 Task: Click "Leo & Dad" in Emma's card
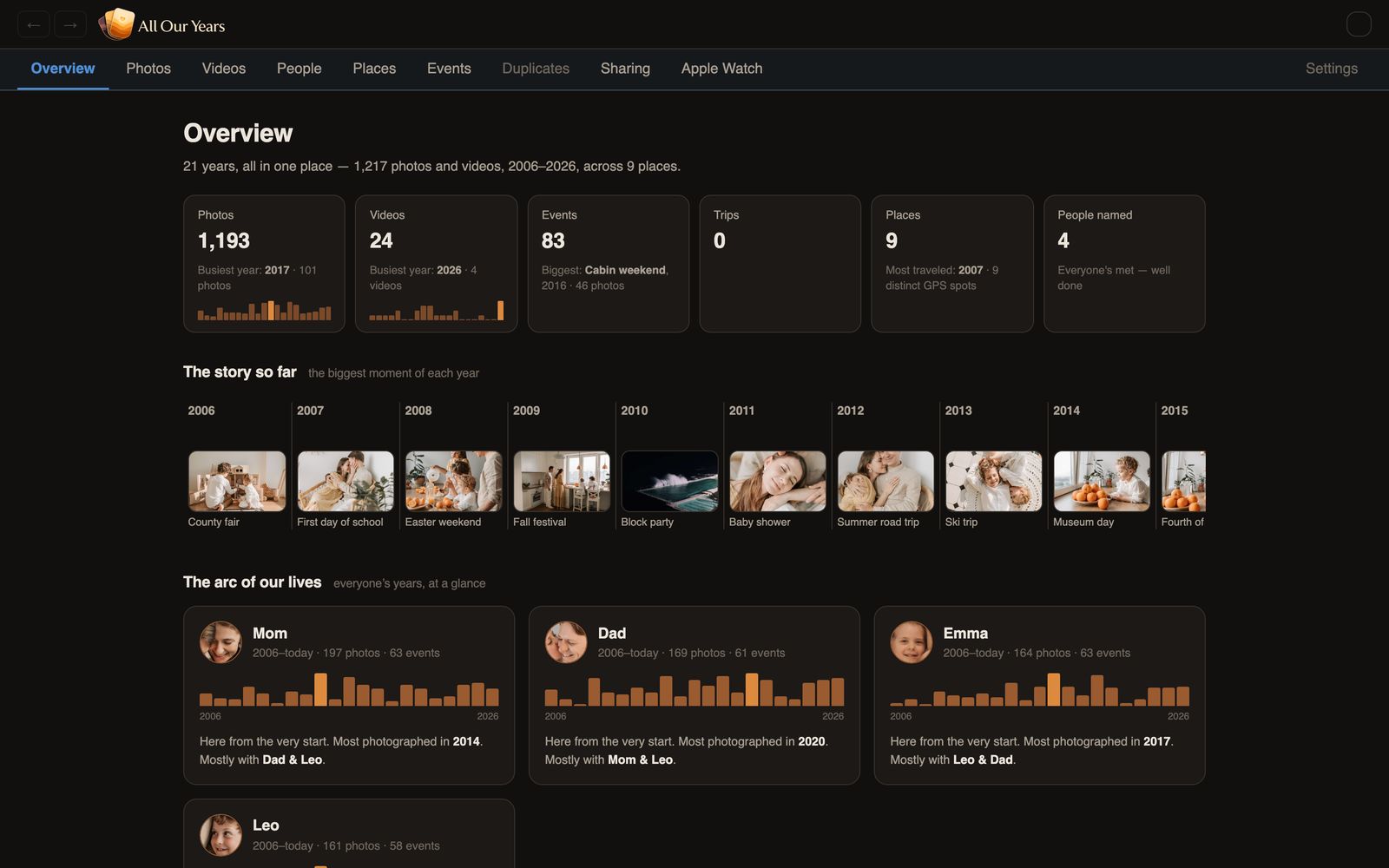coord(983,759)
